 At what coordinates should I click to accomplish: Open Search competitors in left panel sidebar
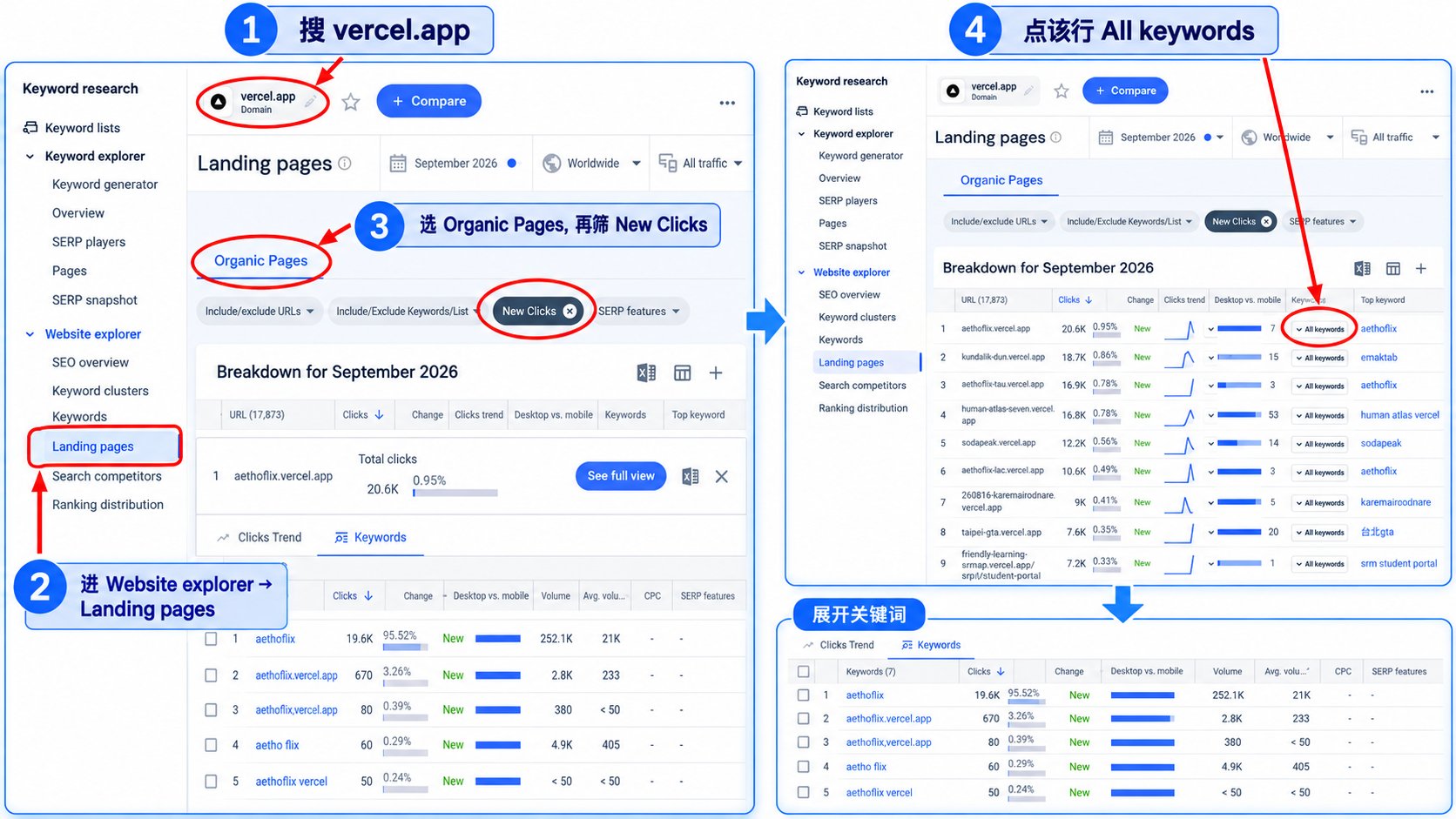click(x=107, y=476)
